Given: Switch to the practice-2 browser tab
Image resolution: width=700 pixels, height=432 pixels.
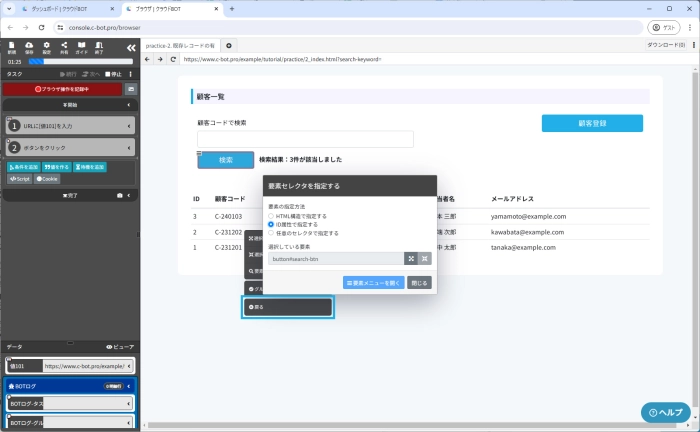Looking at the screenshot, I should point(180,45).
